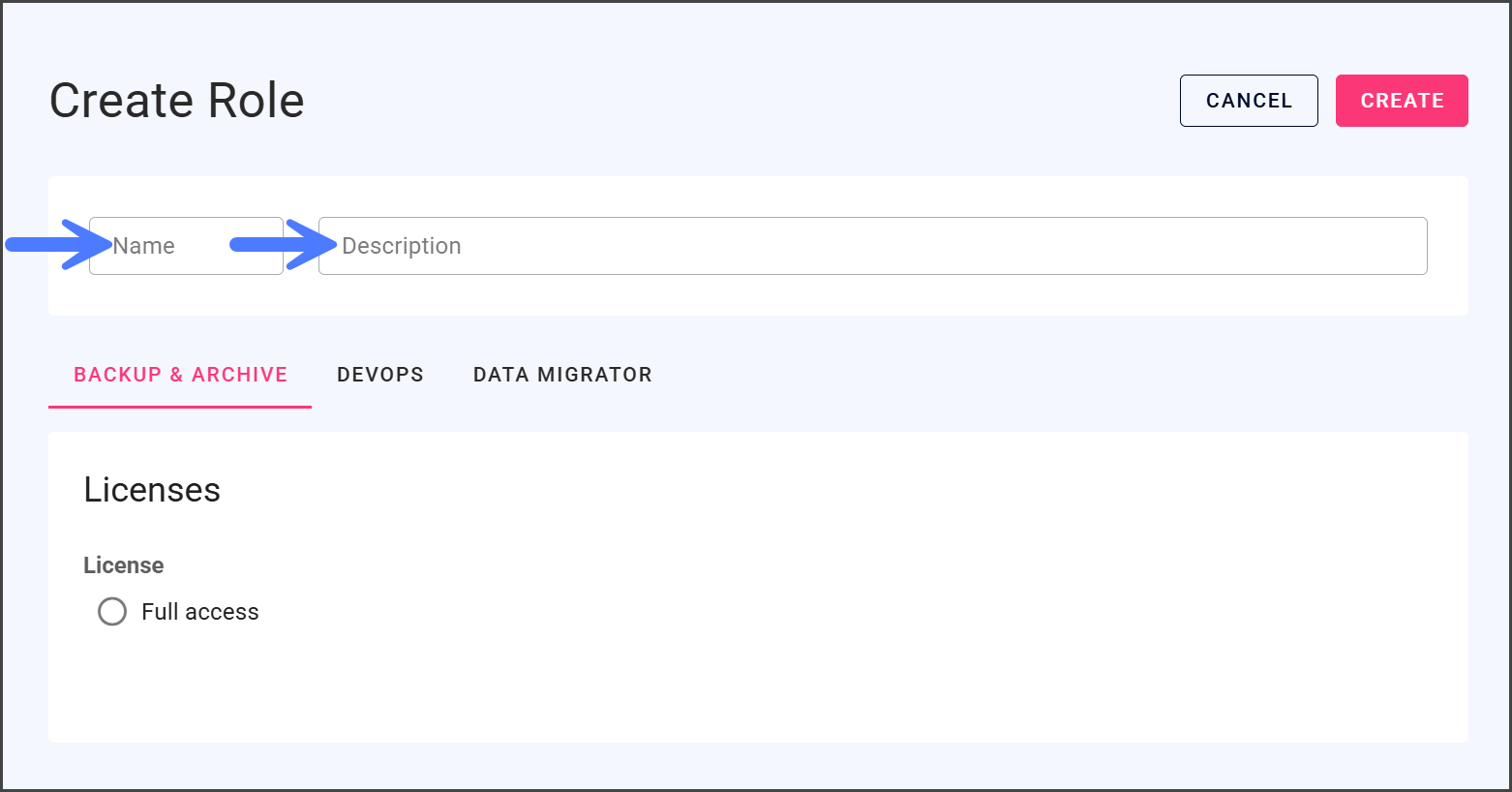This screenshot has width=1512, height=792.
Task: Click the Licenses section heading
Action: pos(152,490)
